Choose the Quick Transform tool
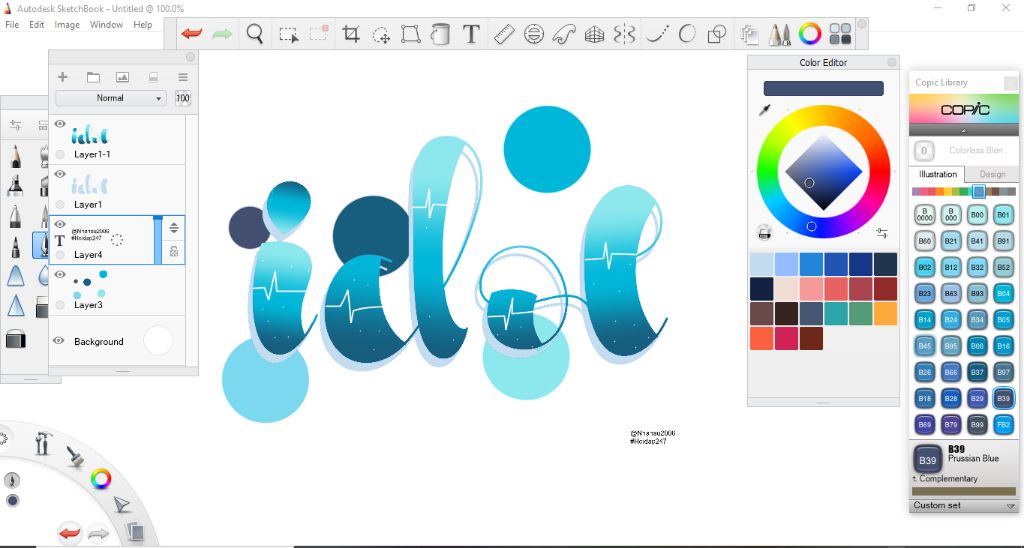Screen dimensions: 1024x548 coord(381,35)
